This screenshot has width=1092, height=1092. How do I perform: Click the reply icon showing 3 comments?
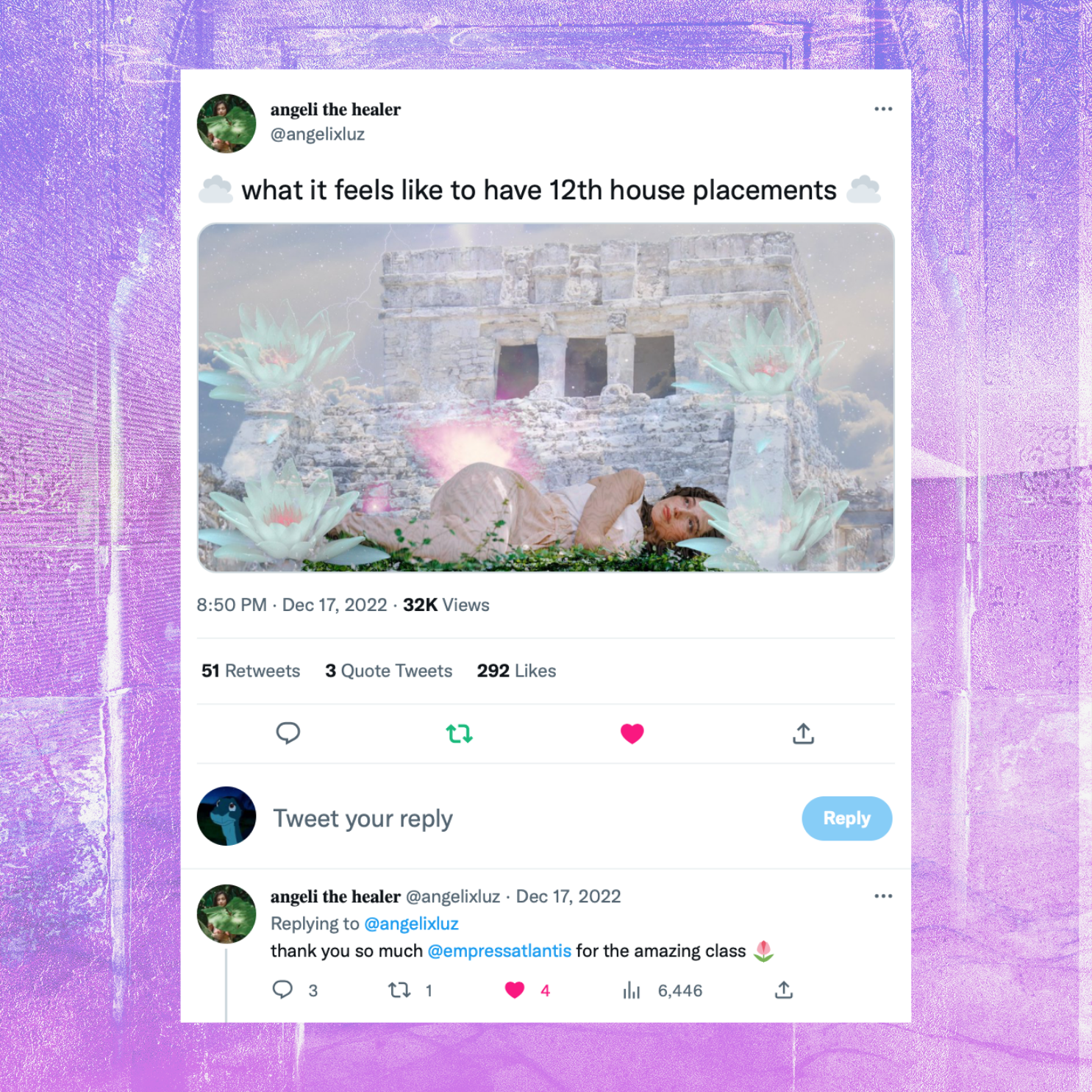[282, 990]
